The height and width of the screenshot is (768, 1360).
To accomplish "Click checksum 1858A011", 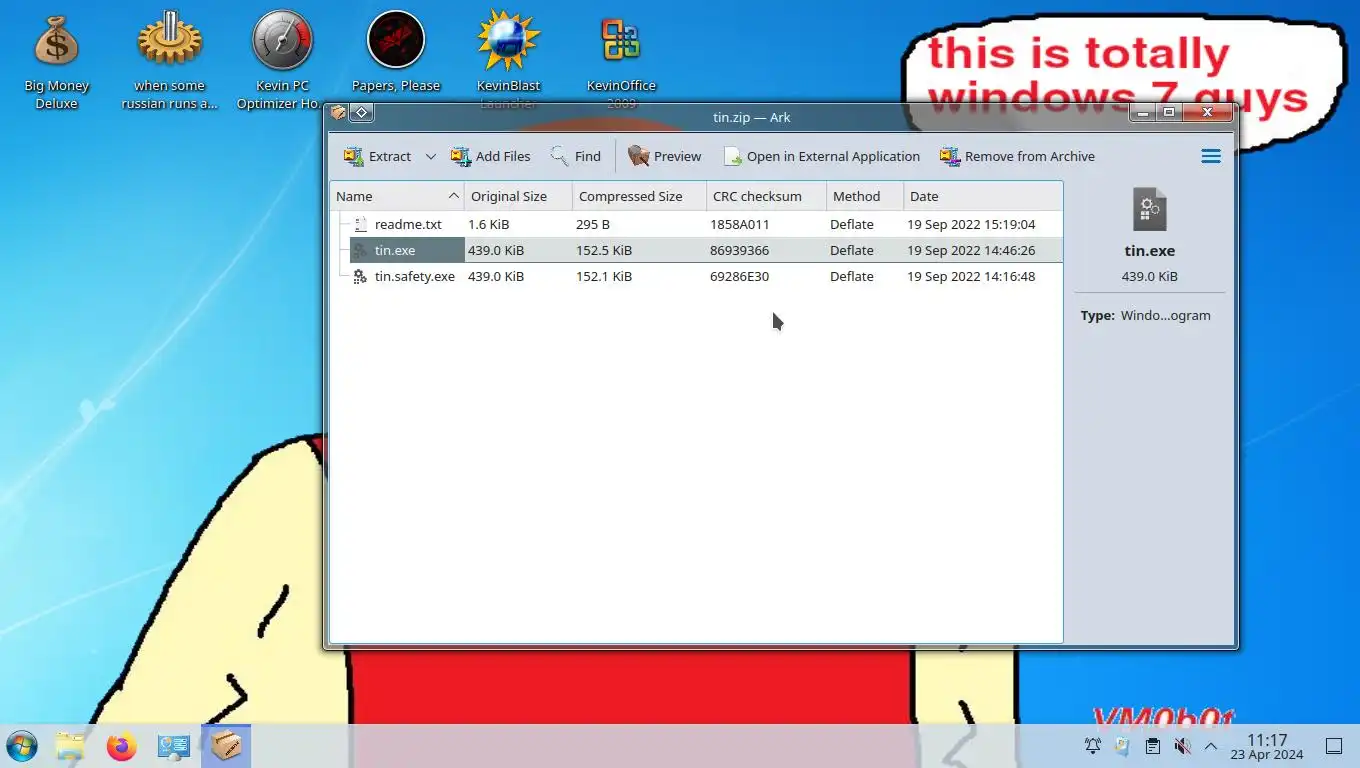I will click(x=740, y=224).
